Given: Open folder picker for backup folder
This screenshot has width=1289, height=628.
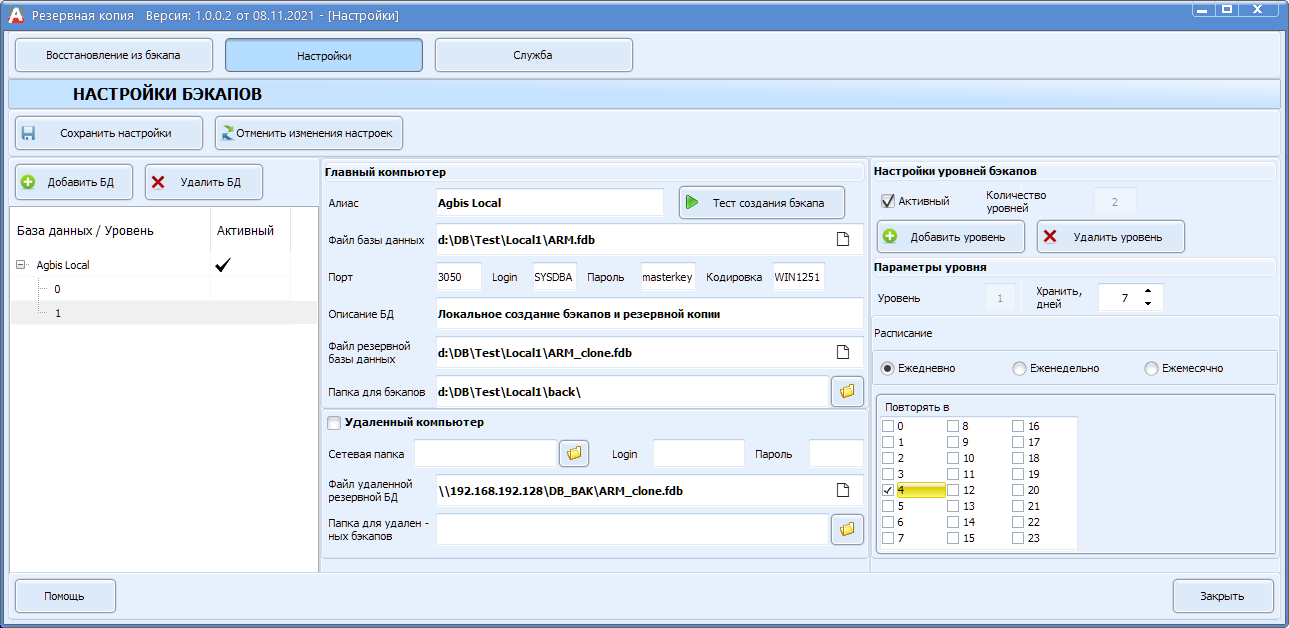Looking at the screenshot, I should tap(847, 391).
